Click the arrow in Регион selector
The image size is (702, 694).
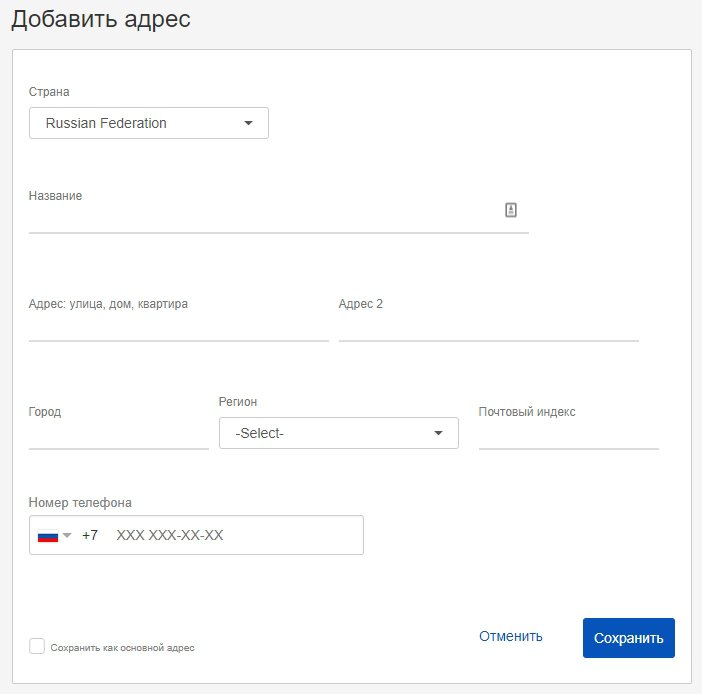pos(438,433)
